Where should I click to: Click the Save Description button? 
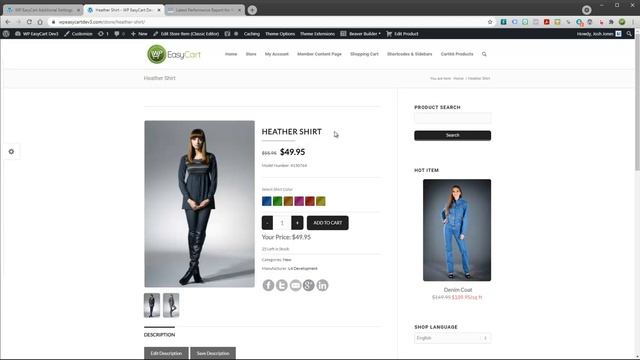tap(213, 353)
